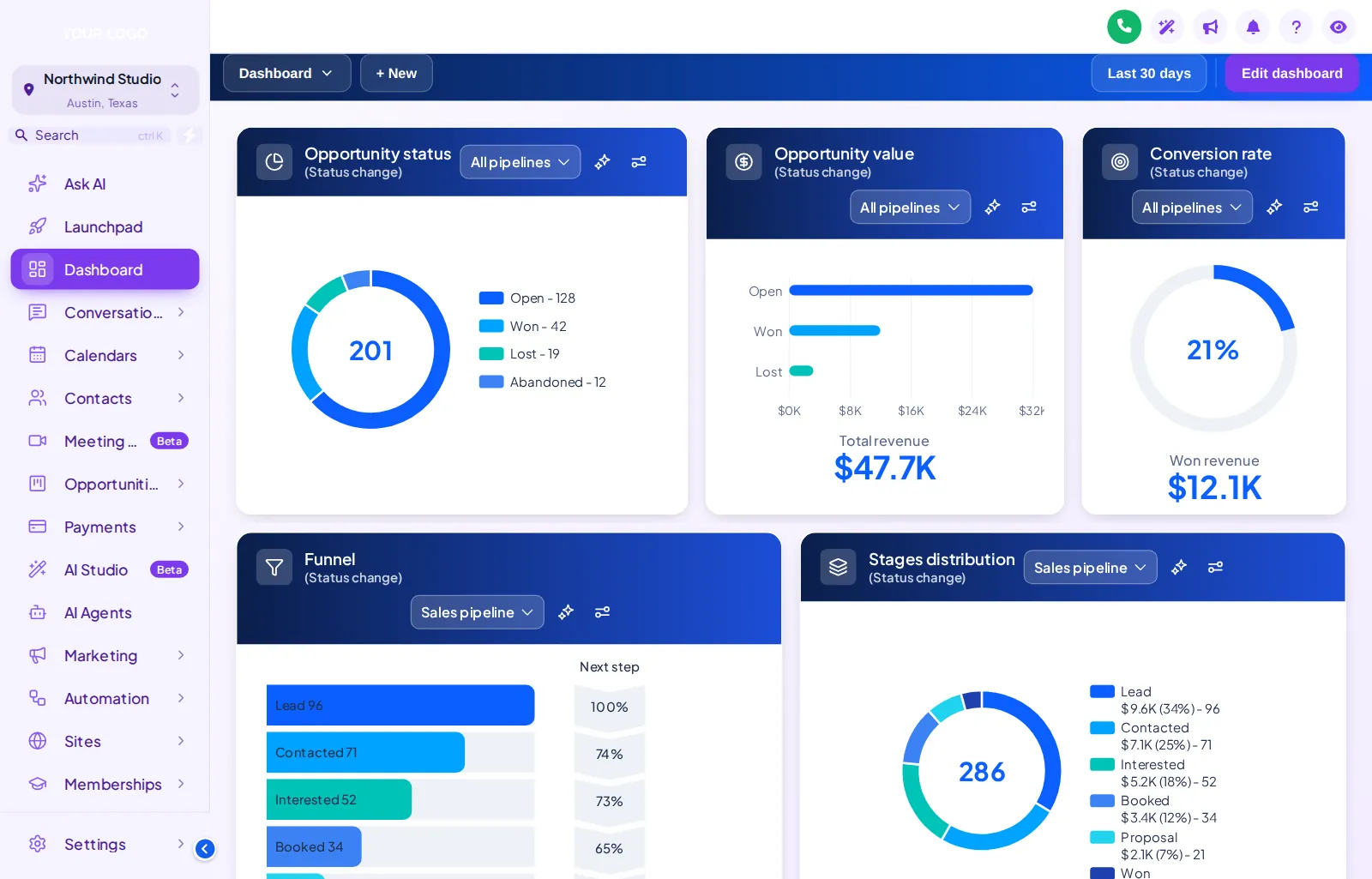
Task: Open Sales pipeline dropdown on Funnel widget
Action: pyautogui.click(x=478, y=612)
